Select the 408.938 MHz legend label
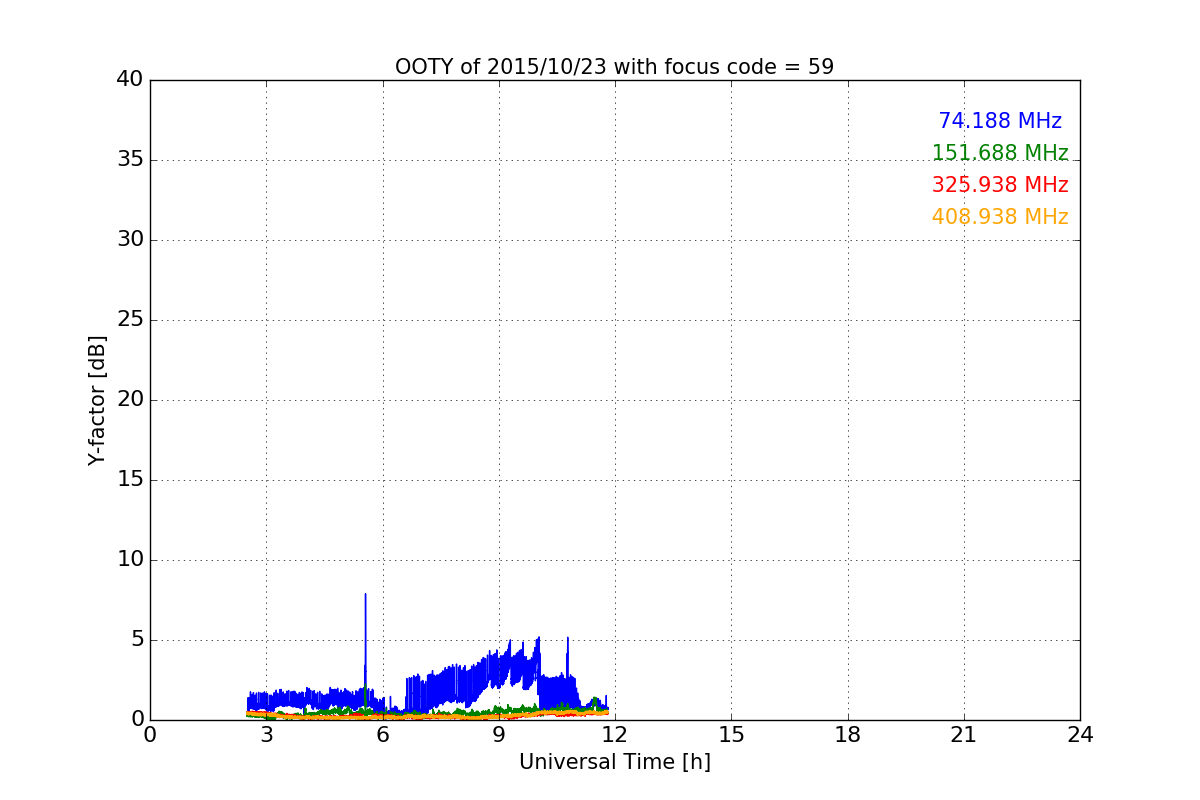The image size is (1200, 800). click(1000, 217)
